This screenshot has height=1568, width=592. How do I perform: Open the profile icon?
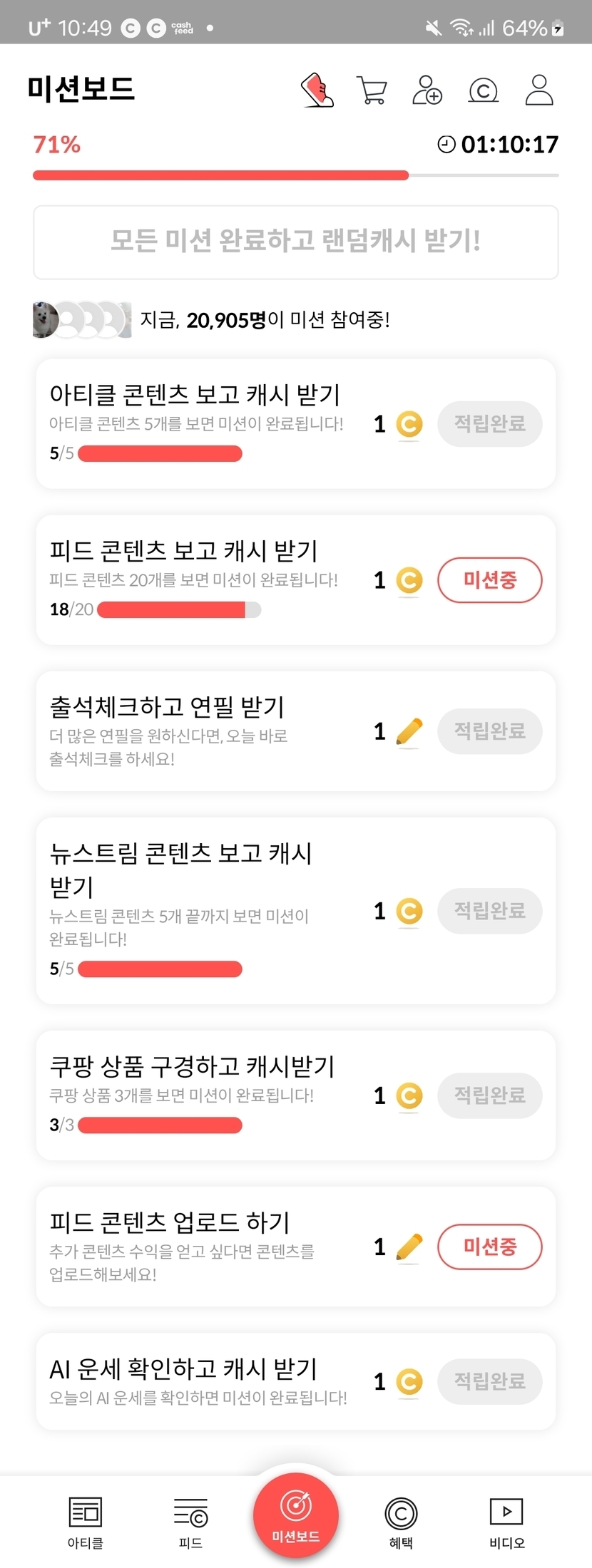(x=539, y=91)
